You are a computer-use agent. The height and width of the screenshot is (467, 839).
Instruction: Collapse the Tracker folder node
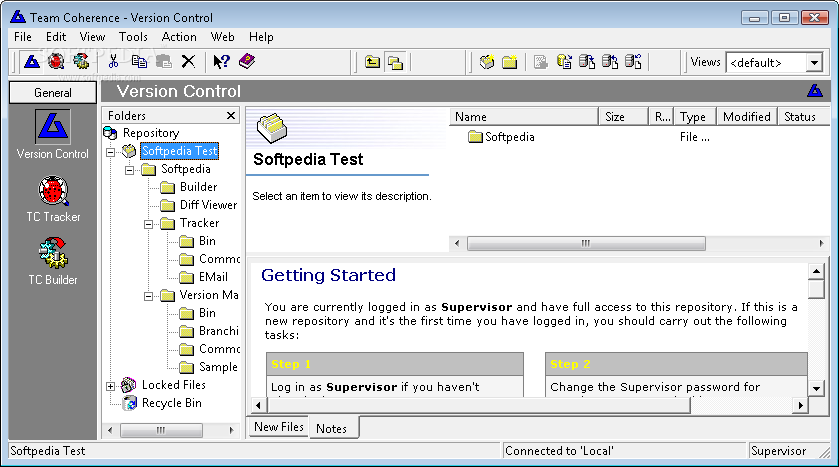(x=148, y=225)
